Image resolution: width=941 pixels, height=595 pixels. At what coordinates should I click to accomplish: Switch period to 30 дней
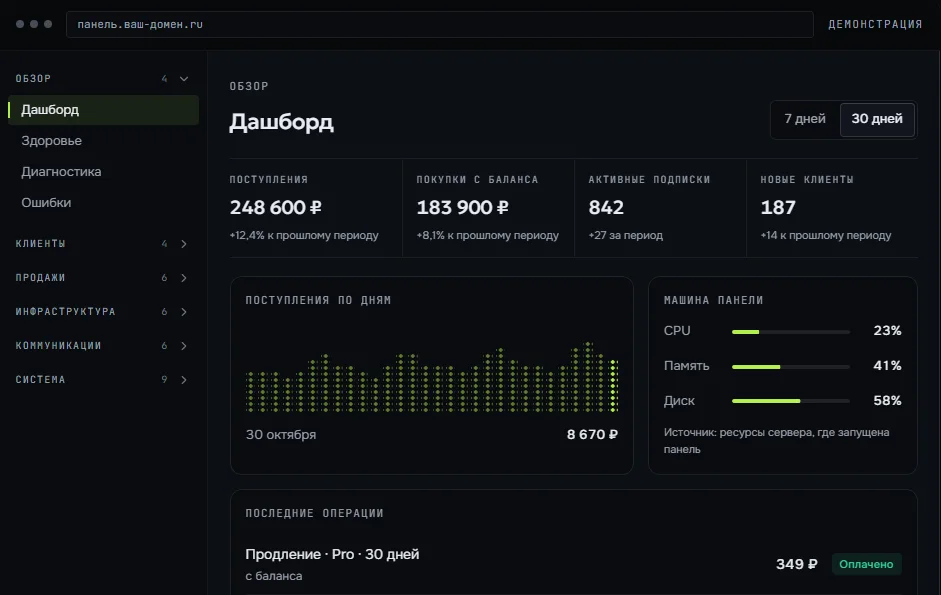877,119
